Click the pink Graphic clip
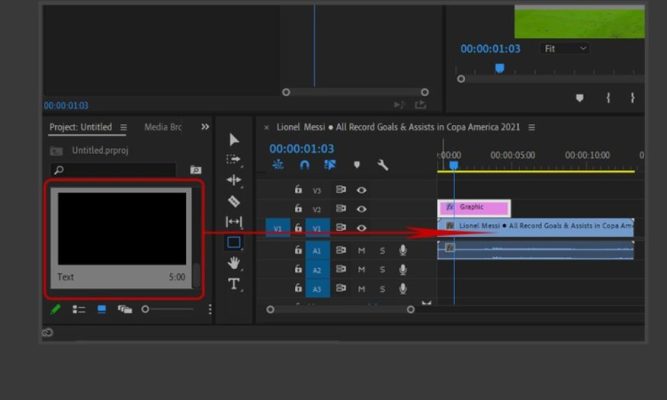The width and height of the screenshot is (667, 400). [x=474, y=207]
